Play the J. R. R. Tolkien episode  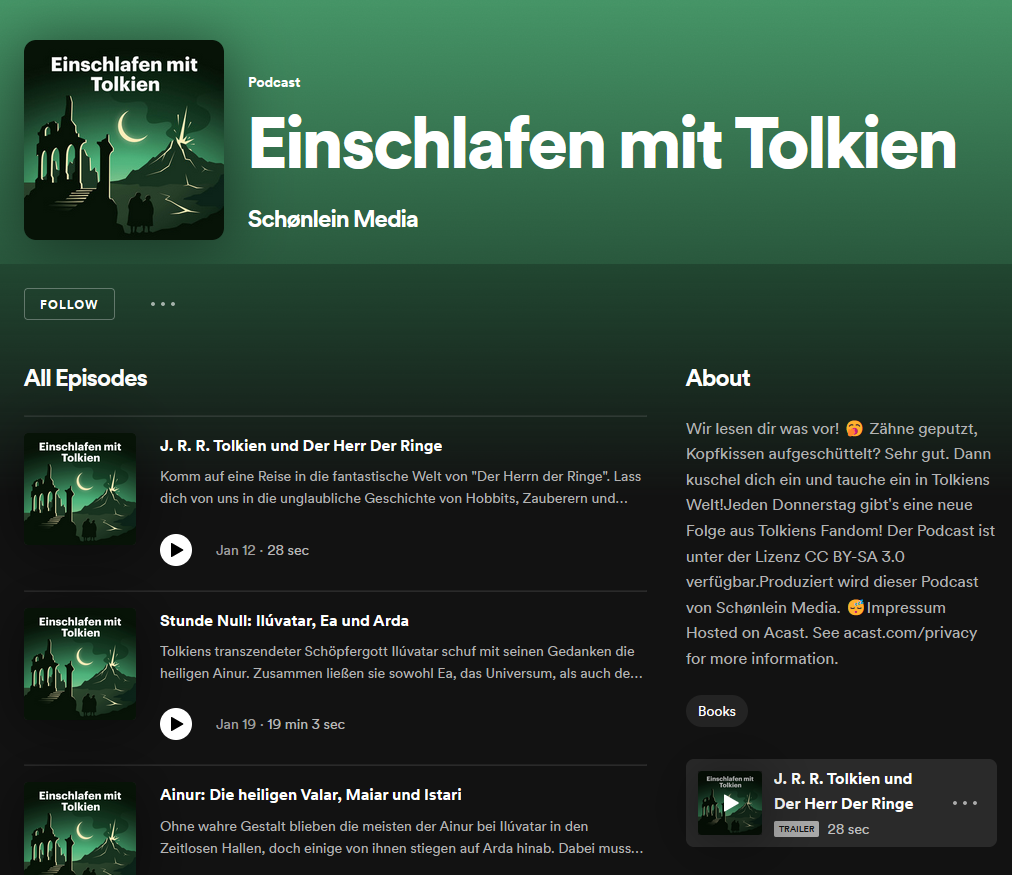[176, 550]
